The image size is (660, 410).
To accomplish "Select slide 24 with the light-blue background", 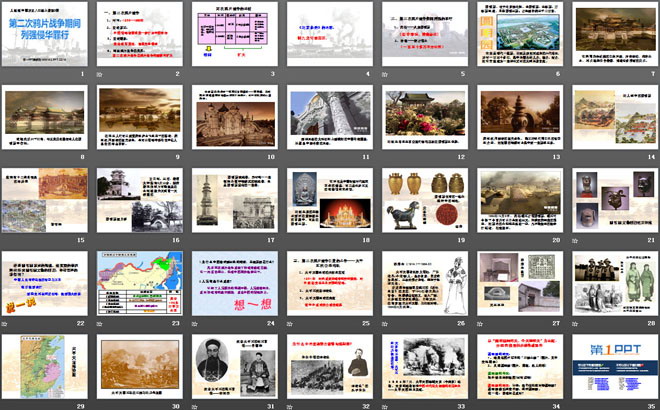I will (235, 284).
